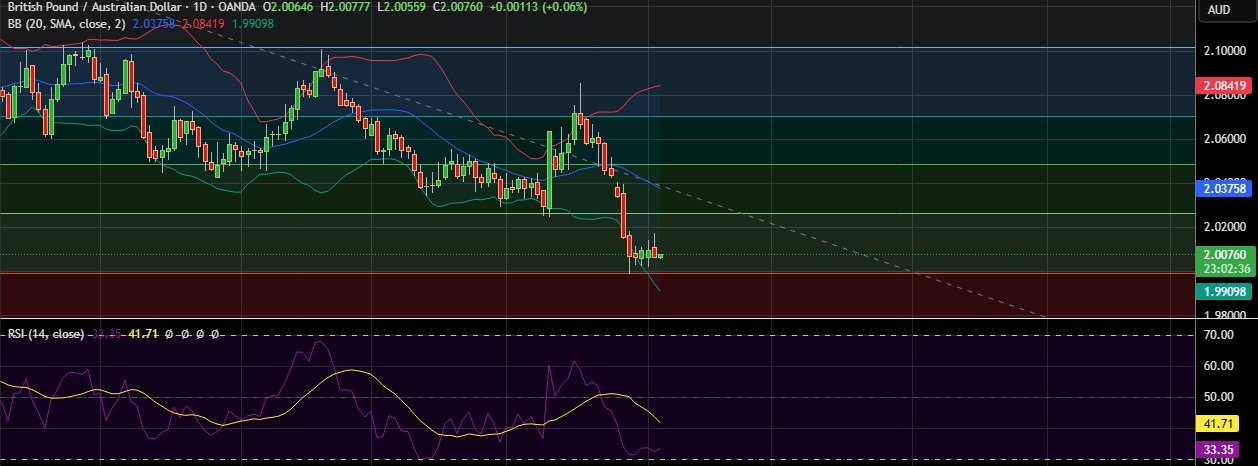Click the purple 33.35 RSI axis label

tap(1226, 449)
